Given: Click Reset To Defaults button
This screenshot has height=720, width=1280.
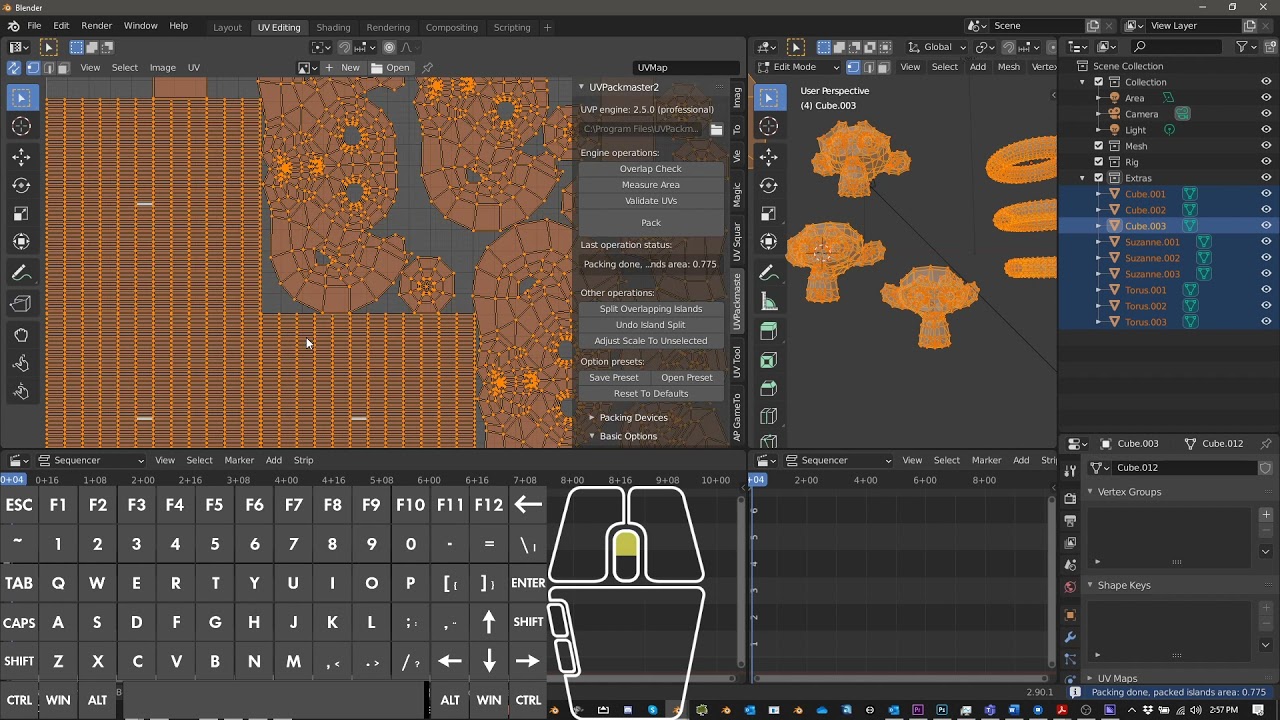Looking at the screenshot, I should tap(651, 394).
